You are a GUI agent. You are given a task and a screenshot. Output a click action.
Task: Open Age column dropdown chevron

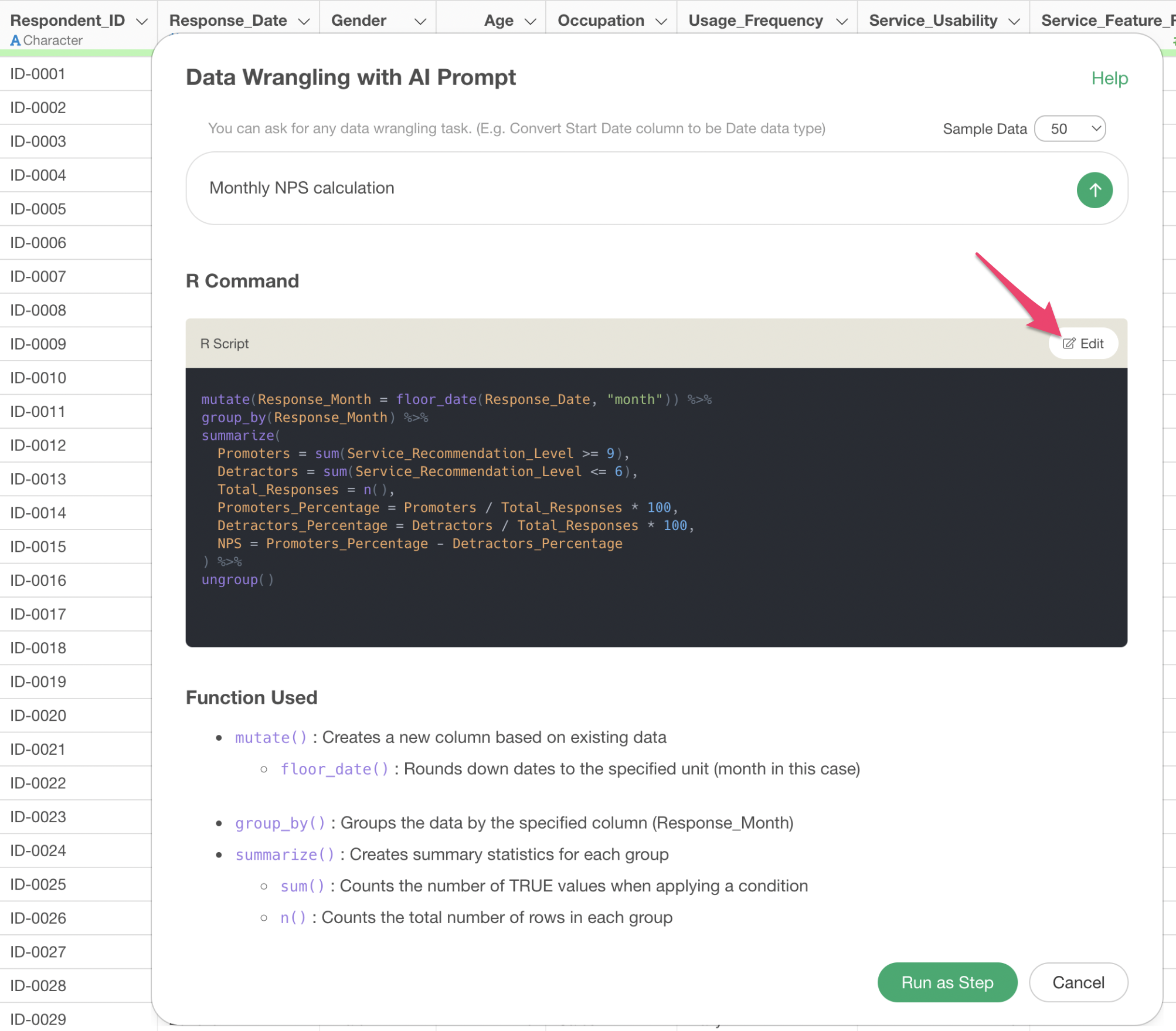point(530,22)
